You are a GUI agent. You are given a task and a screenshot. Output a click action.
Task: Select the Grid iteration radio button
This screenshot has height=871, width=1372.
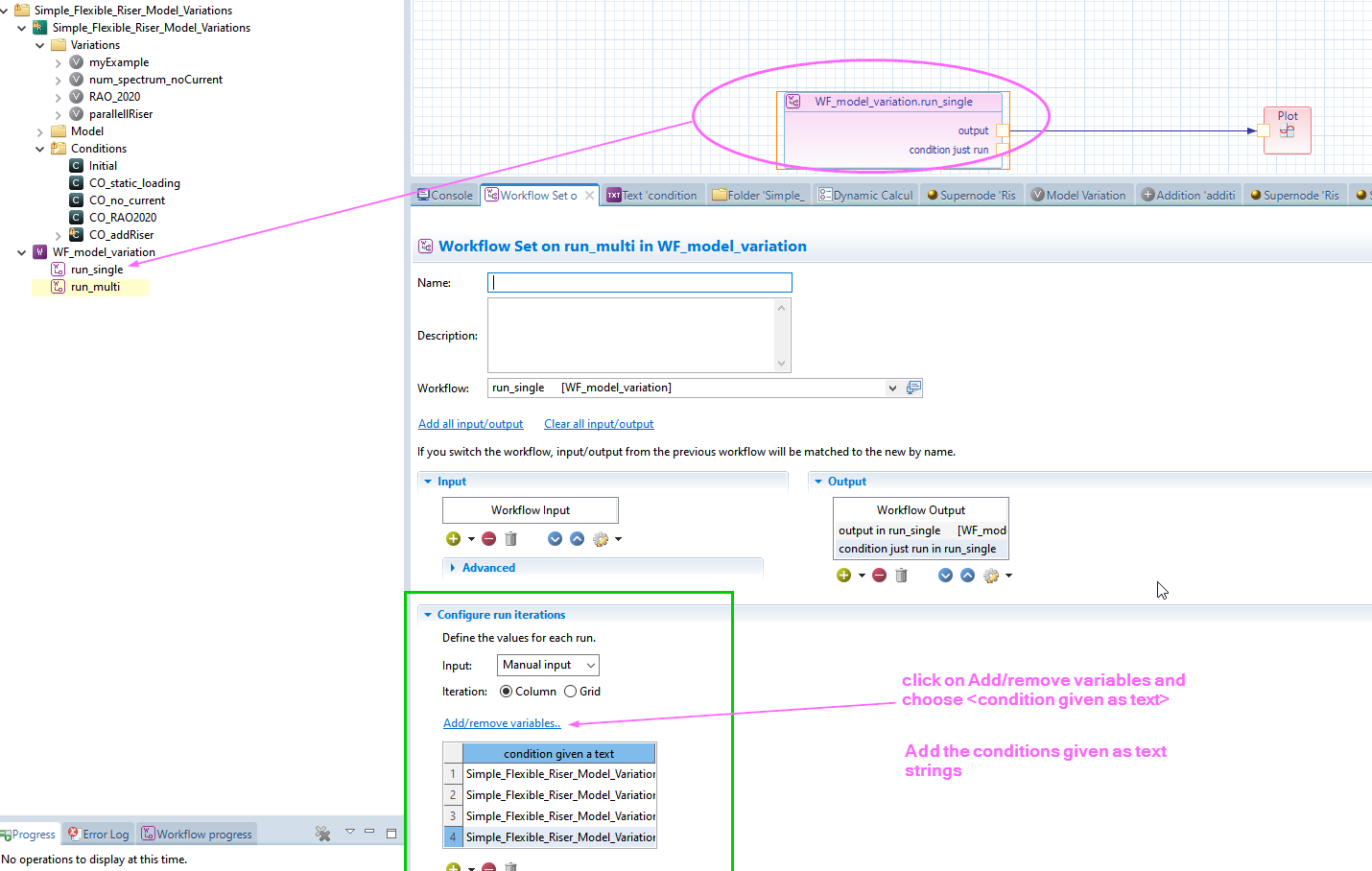point(571,692)
